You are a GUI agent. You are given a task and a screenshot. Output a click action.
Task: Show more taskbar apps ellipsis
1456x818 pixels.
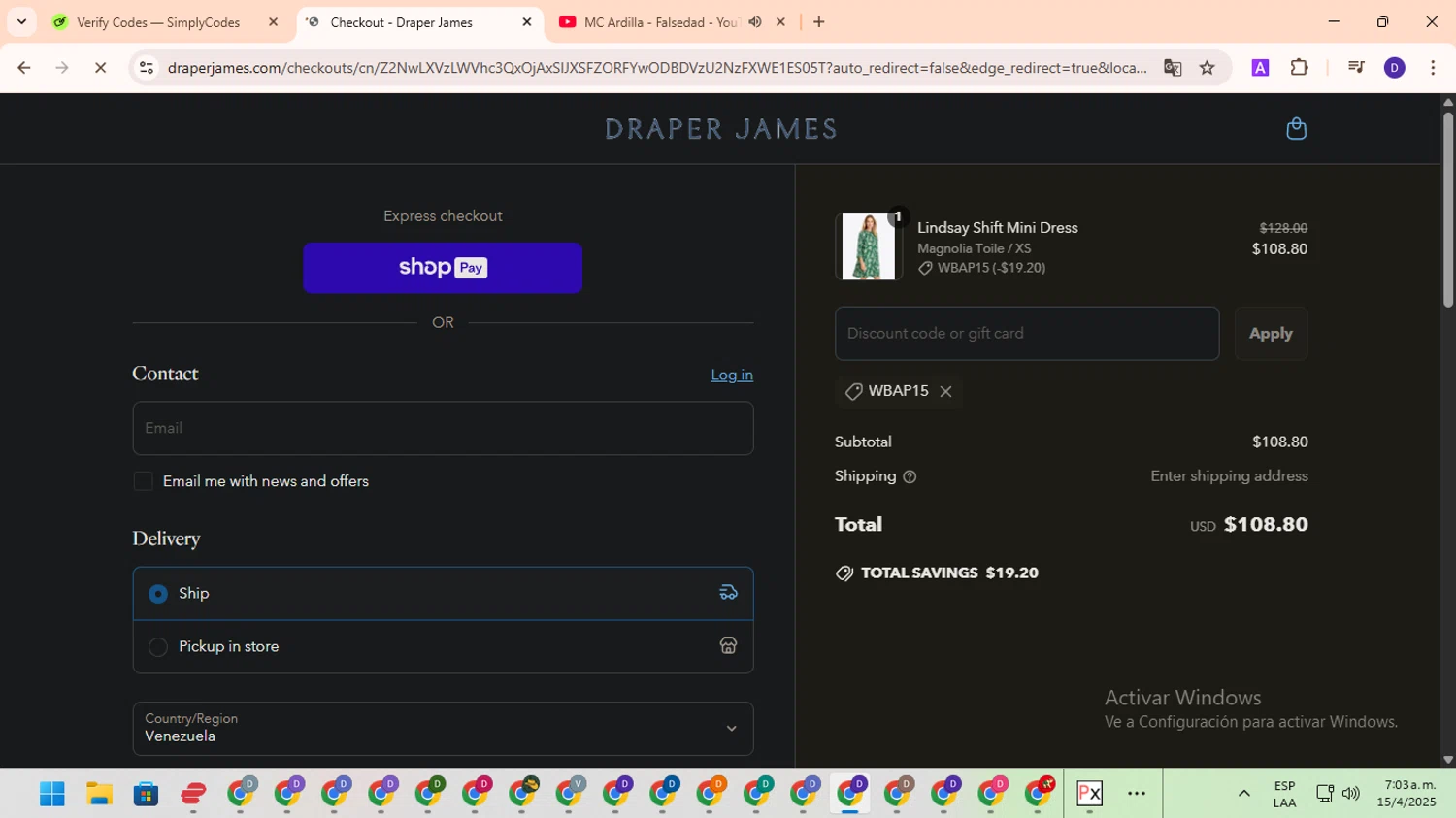[x=1137, y=794]
